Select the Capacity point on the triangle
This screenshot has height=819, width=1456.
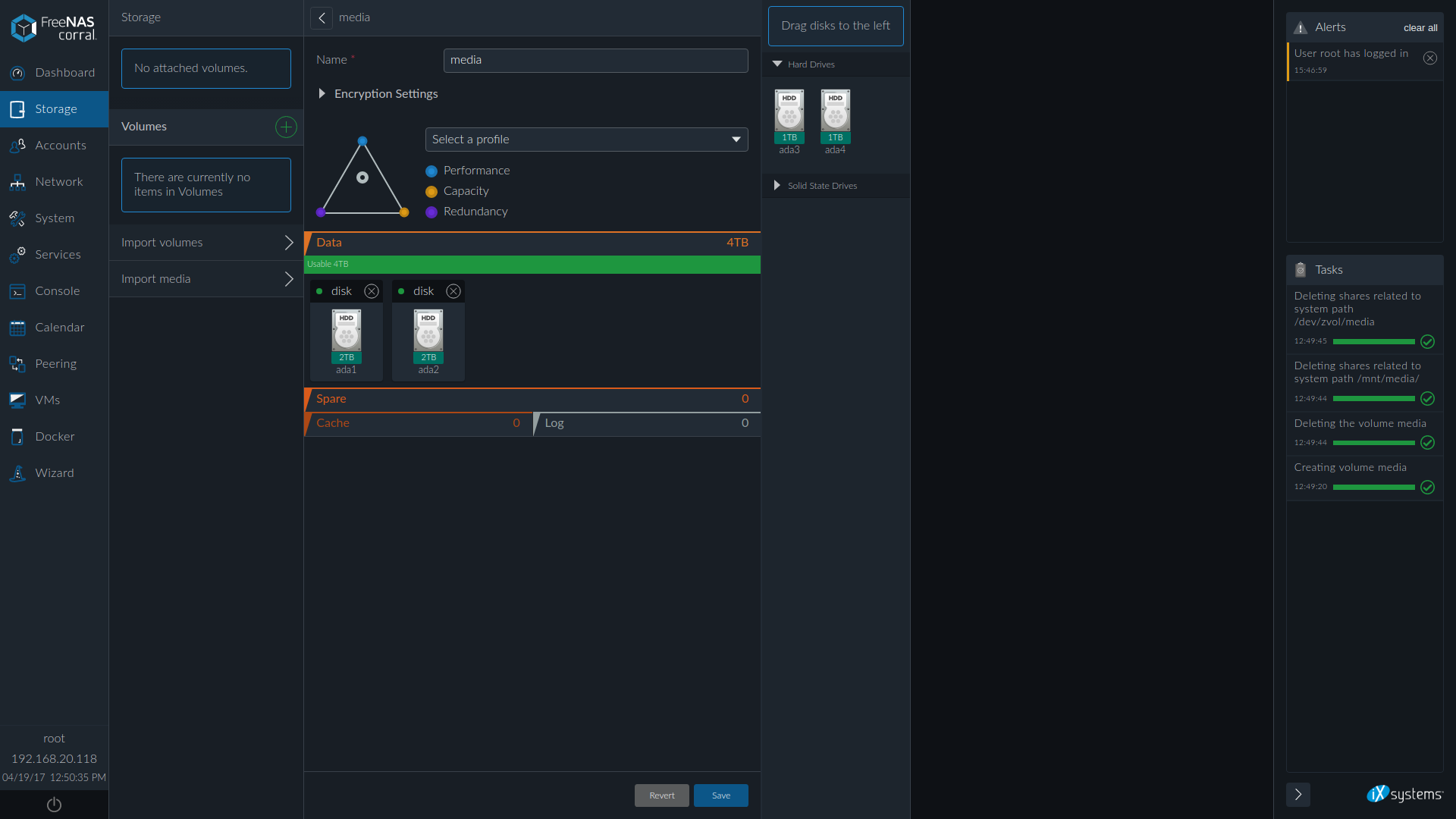coord(404,212)
